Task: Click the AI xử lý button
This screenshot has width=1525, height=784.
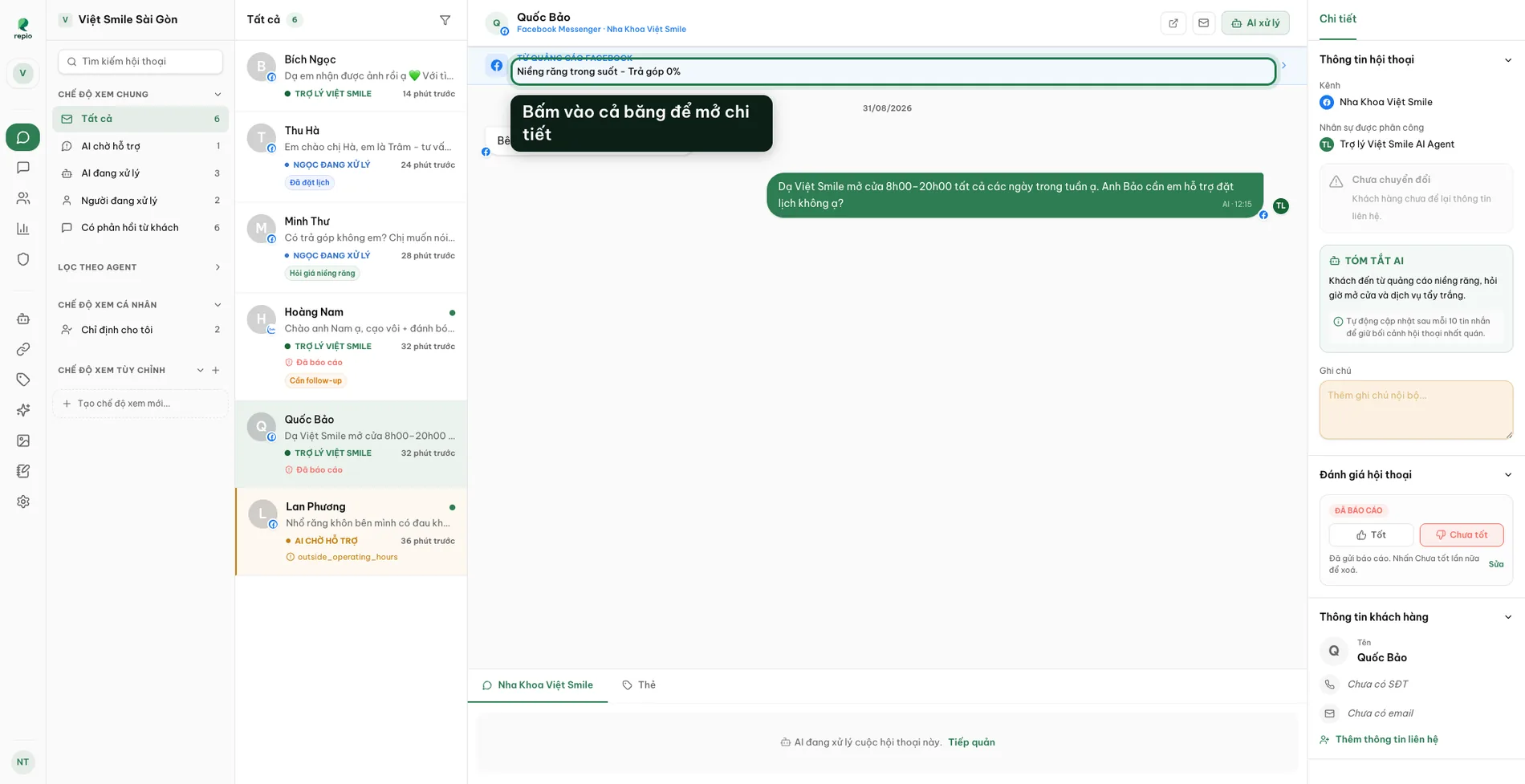Action: coord(1255,22)
